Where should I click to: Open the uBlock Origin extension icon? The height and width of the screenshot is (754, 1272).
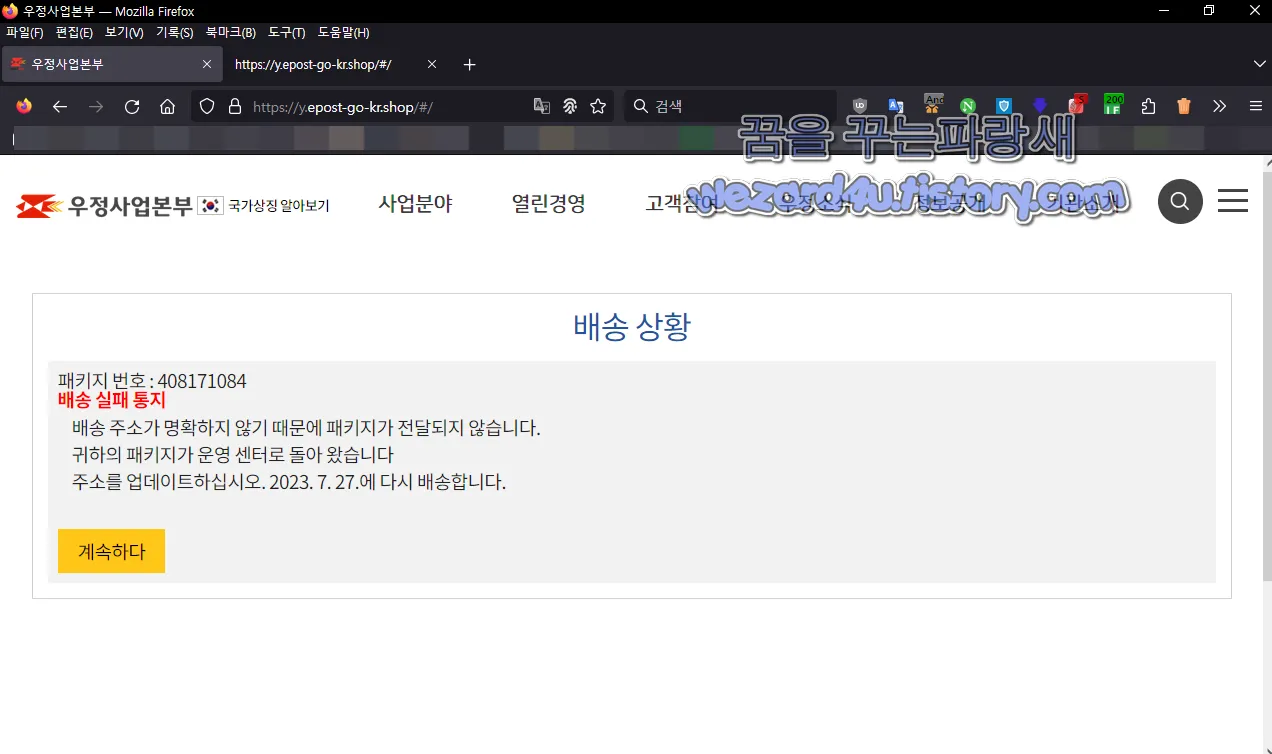click(858, 105)
